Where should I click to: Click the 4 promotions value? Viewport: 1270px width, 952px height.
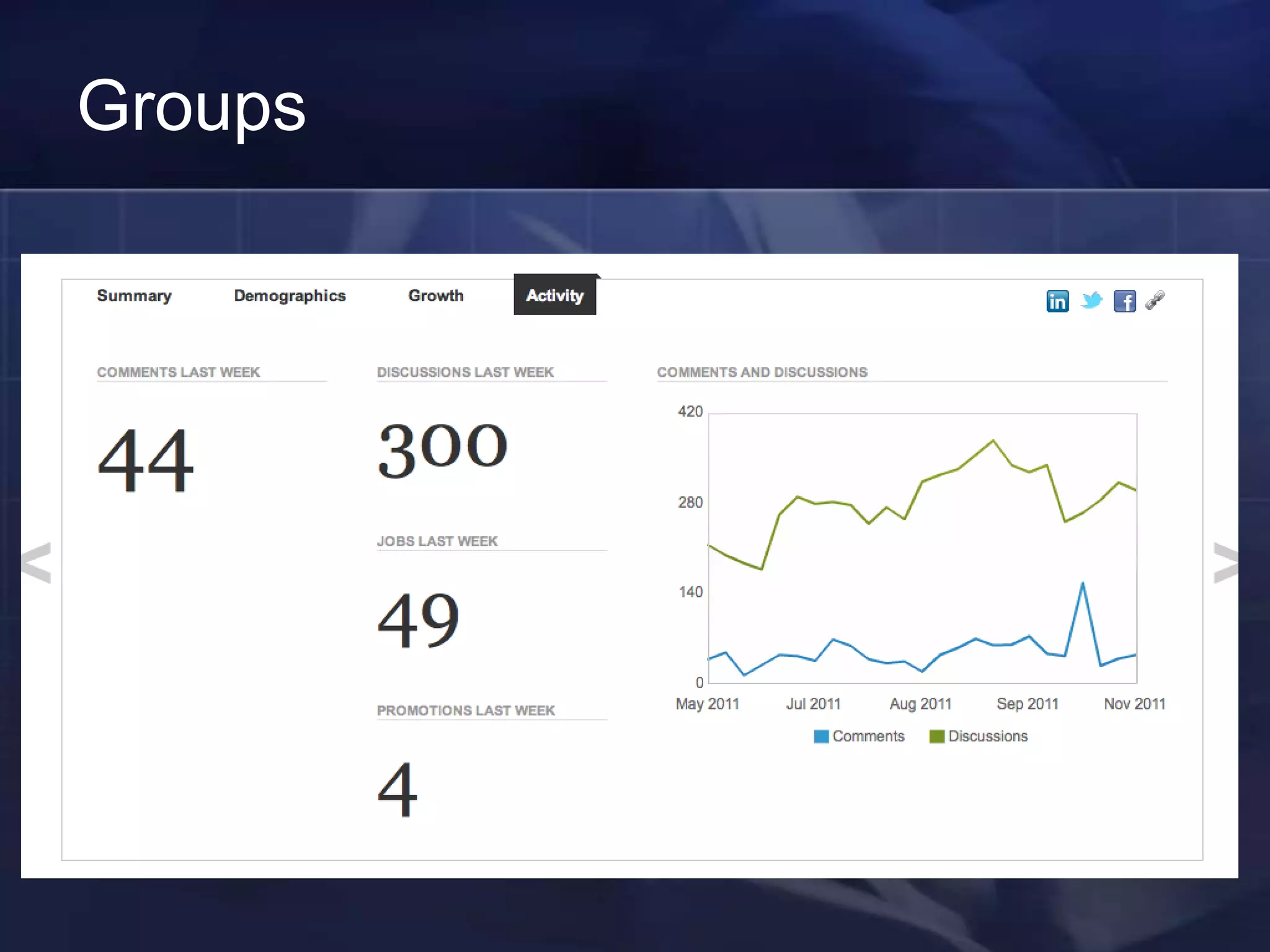coord(397,789)
